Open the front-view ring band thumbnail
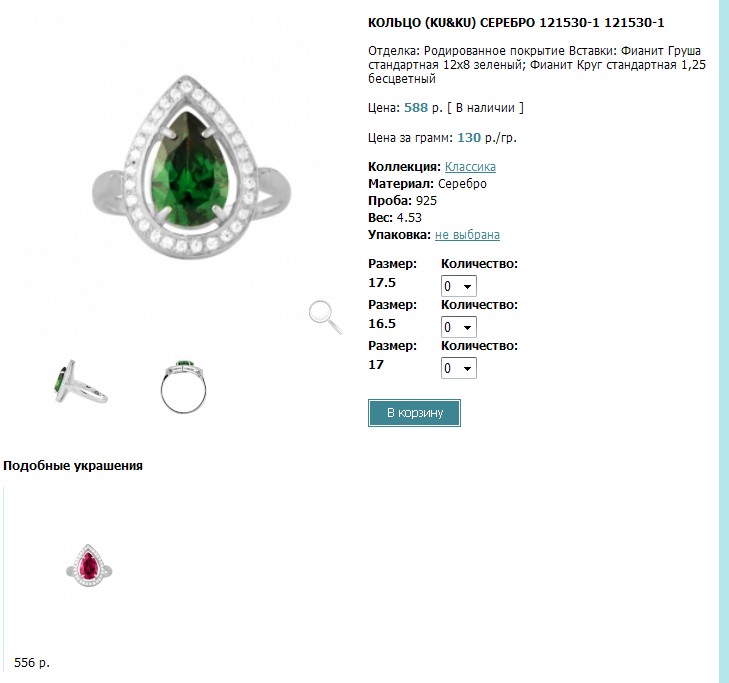 (x=184, y=386)
